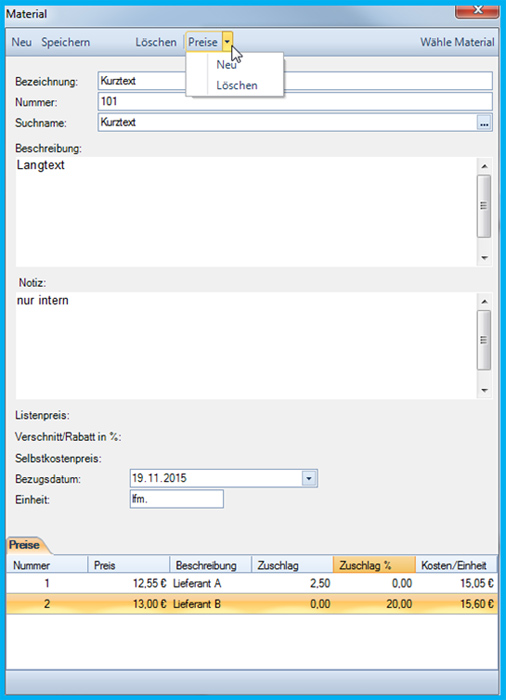Image resolution: width=506 pixels, height=700 pixels.
Task: Open the Preise dropdown arrow
Action: pos(227,42)
